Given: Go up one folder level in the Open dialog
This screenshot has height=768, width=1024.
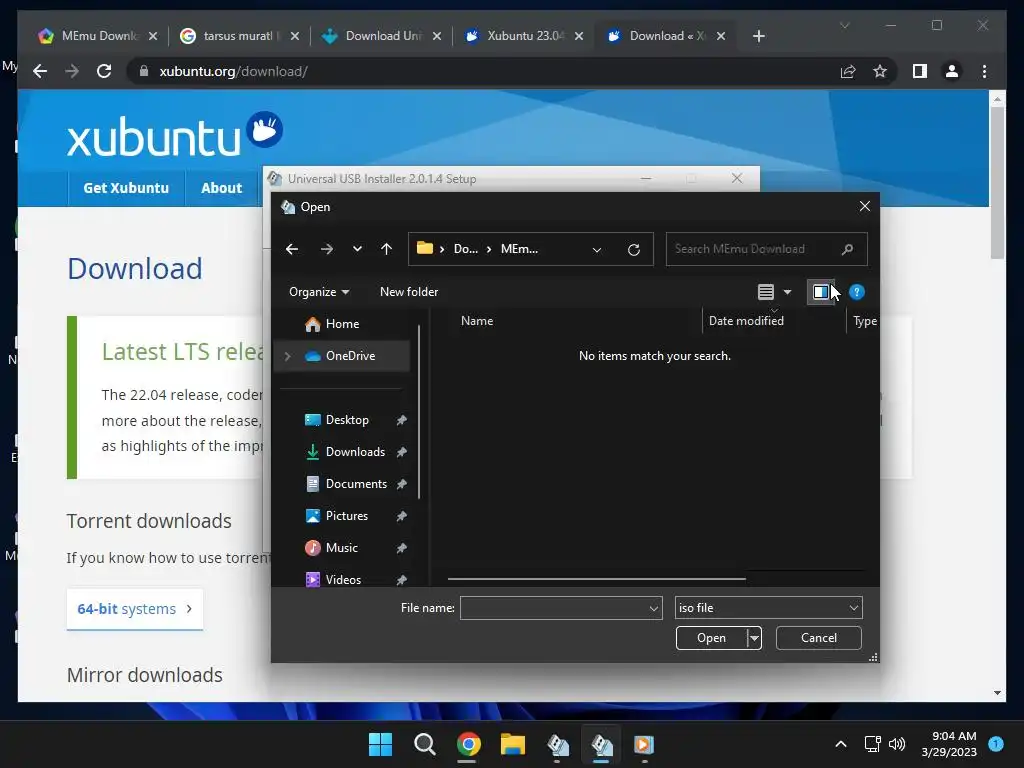Looking at the screenshot, I should (x=387, y=249).
